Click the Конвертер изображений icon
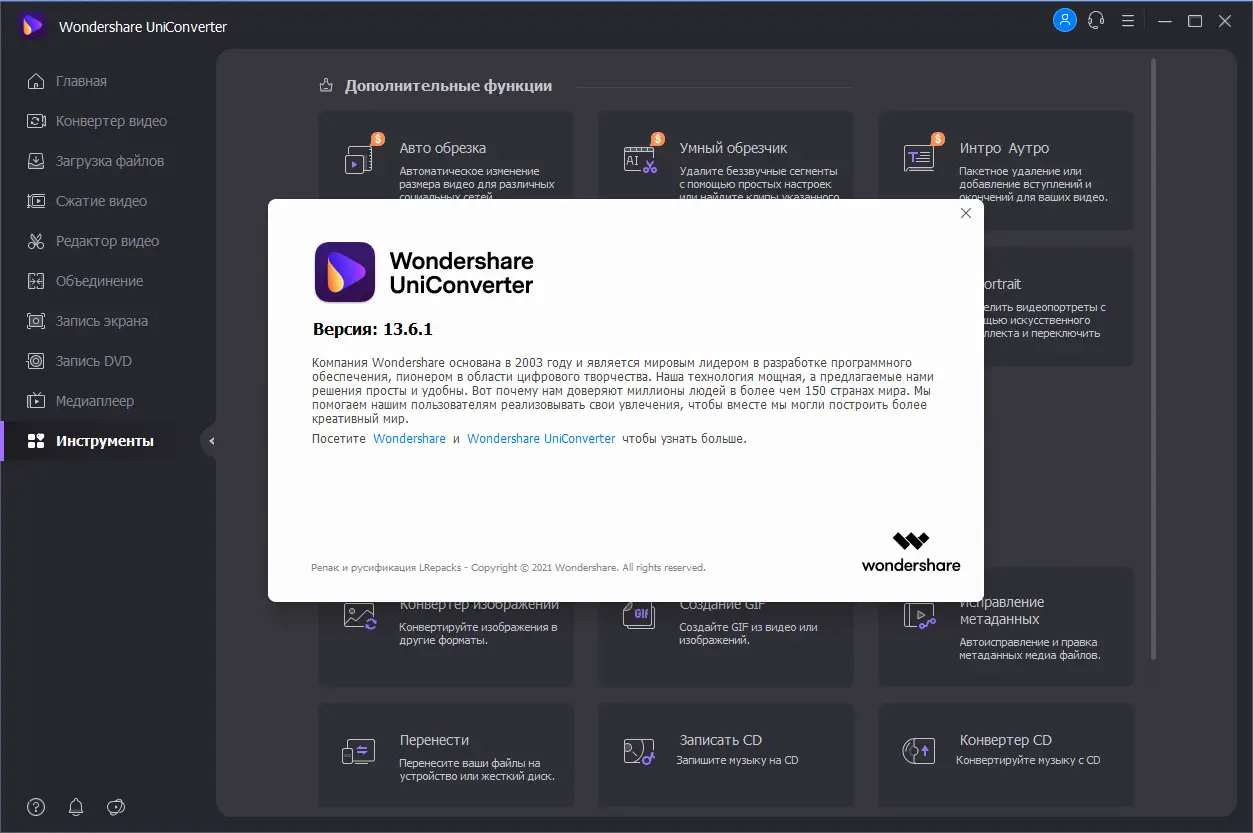1253x833 pixels. point(360,617)
